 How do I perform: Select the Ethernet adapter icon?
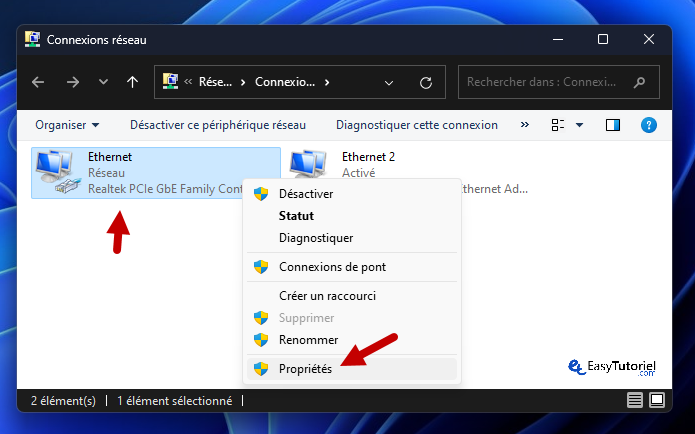point(59,172)
